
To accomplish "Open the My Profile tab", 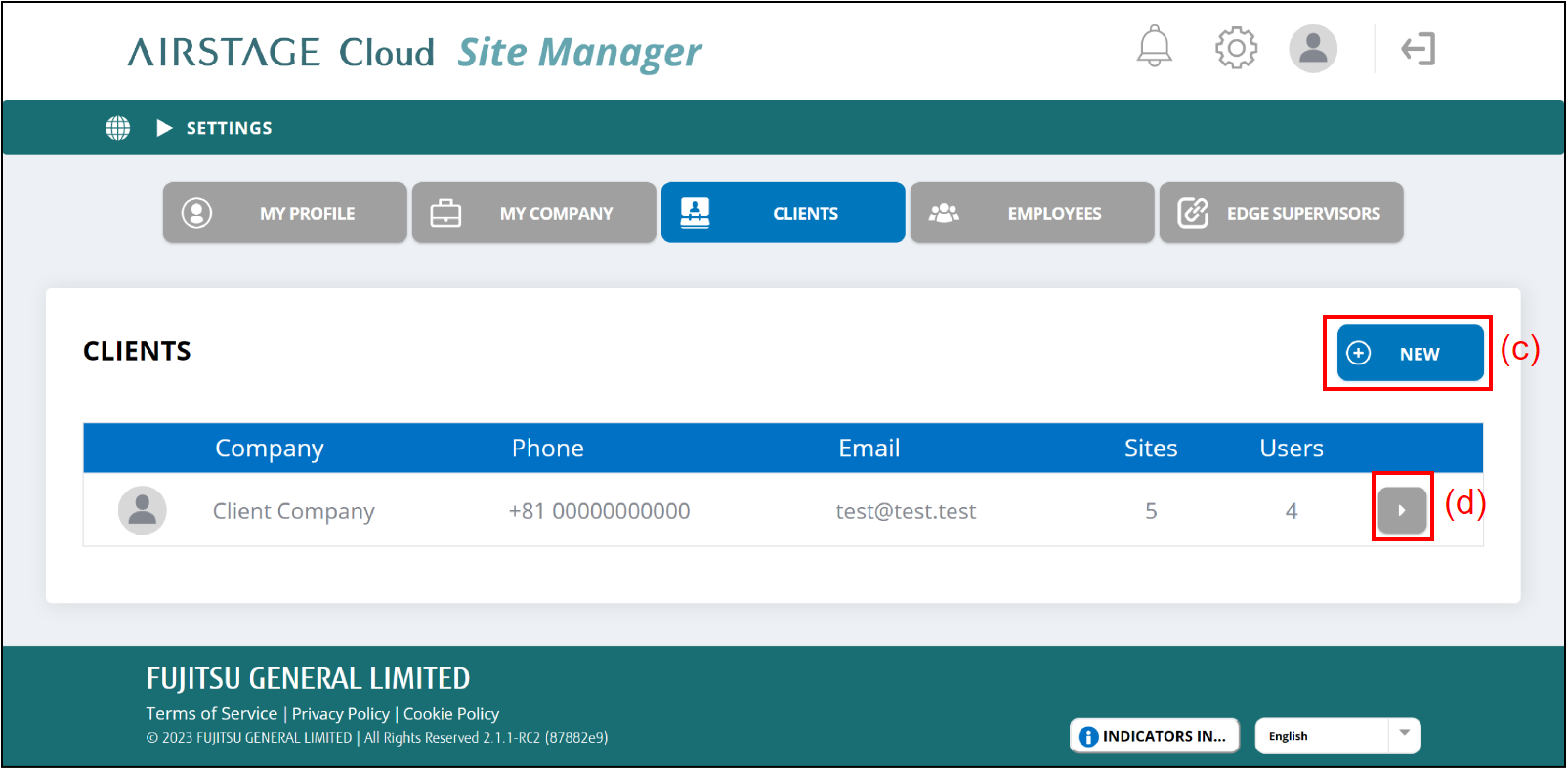I will [285, 213].
